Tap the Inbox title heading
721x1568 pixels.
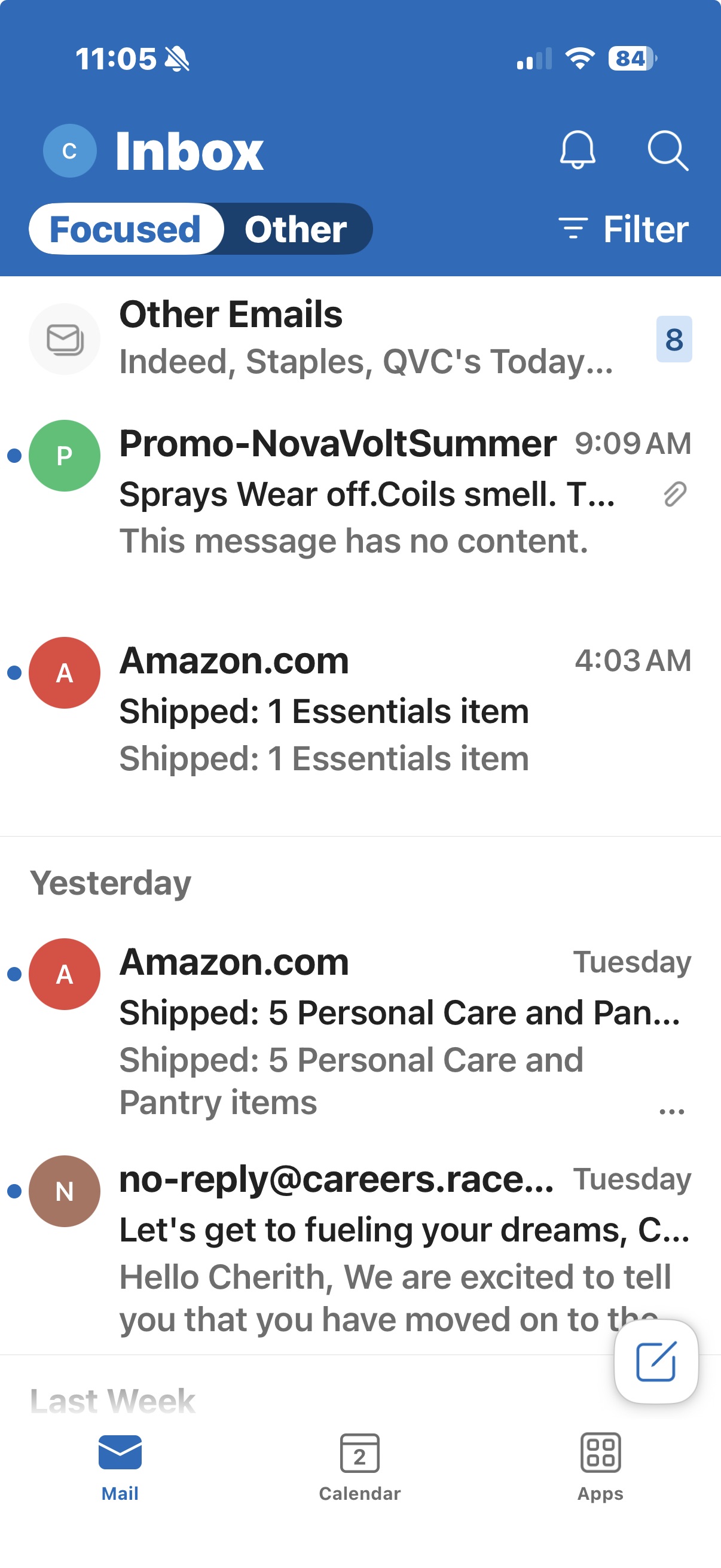click(x=190, y=151)
